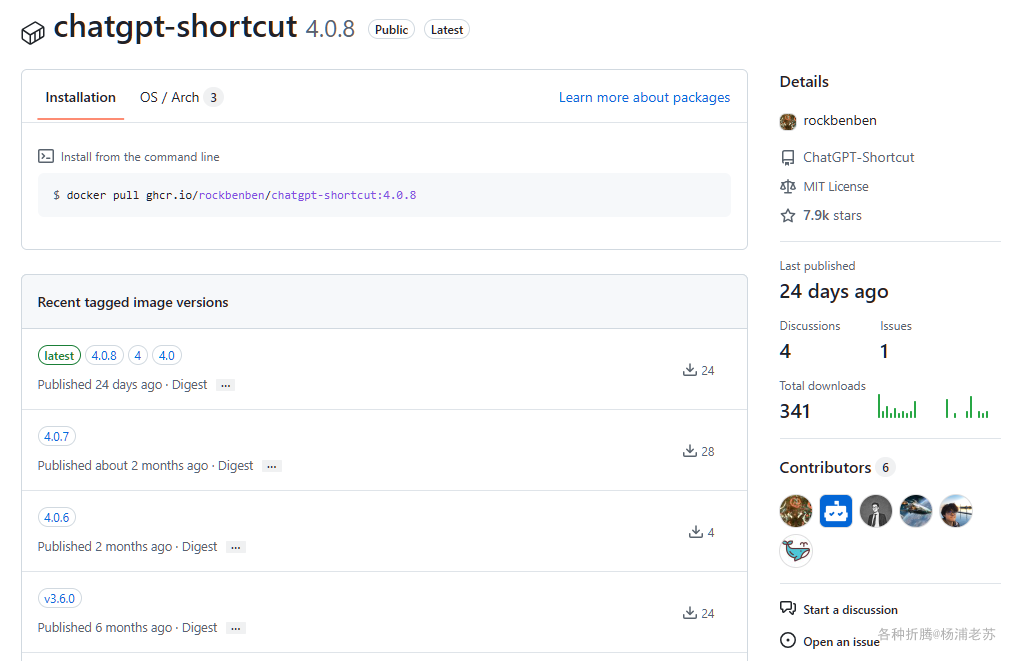Viewport: 1017px width, 661px height.
Task: Click the Latest badge next to the title
Action: point(447,30)
